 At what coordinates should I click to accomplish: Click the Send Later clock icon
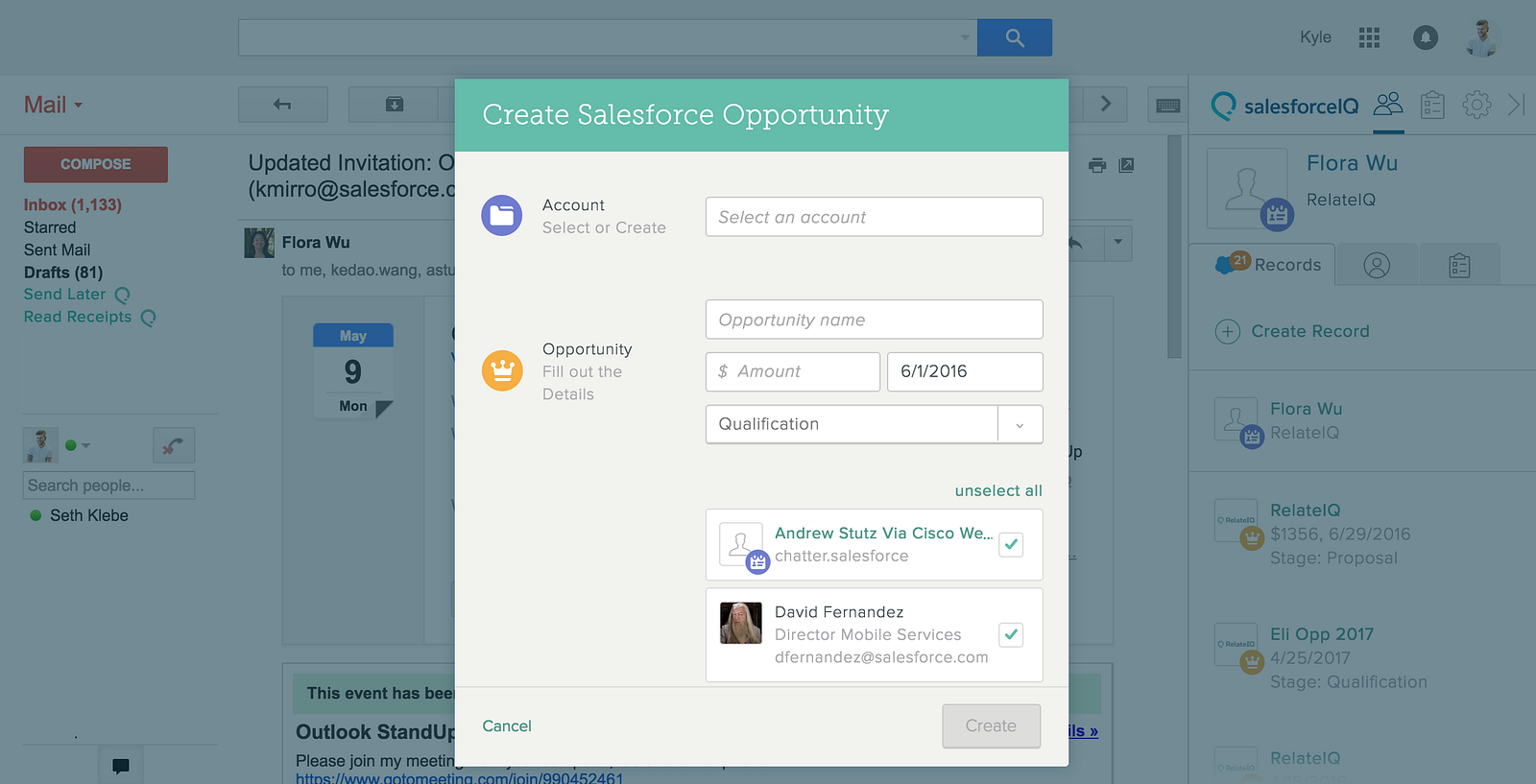click(x=122, y=295)
